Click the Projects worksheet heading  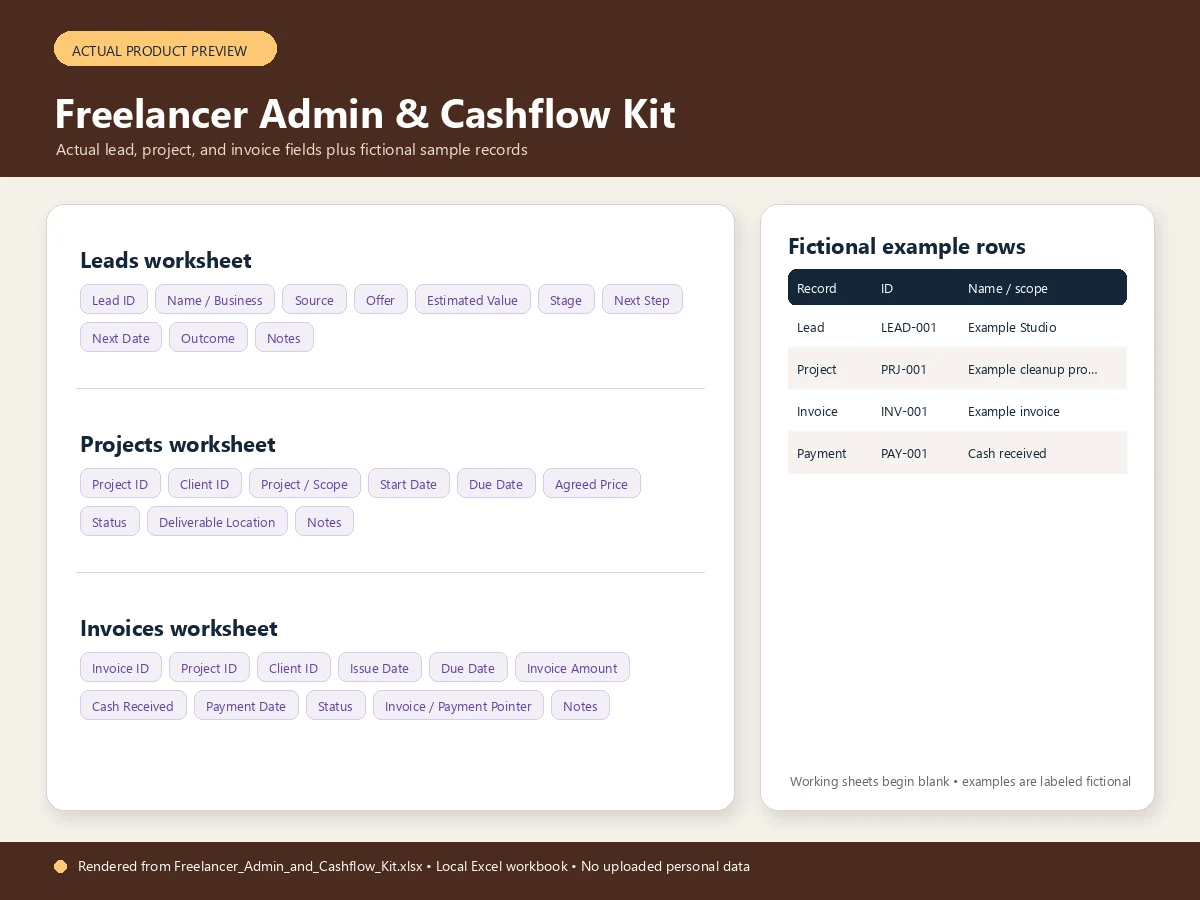tap(178, 444)
